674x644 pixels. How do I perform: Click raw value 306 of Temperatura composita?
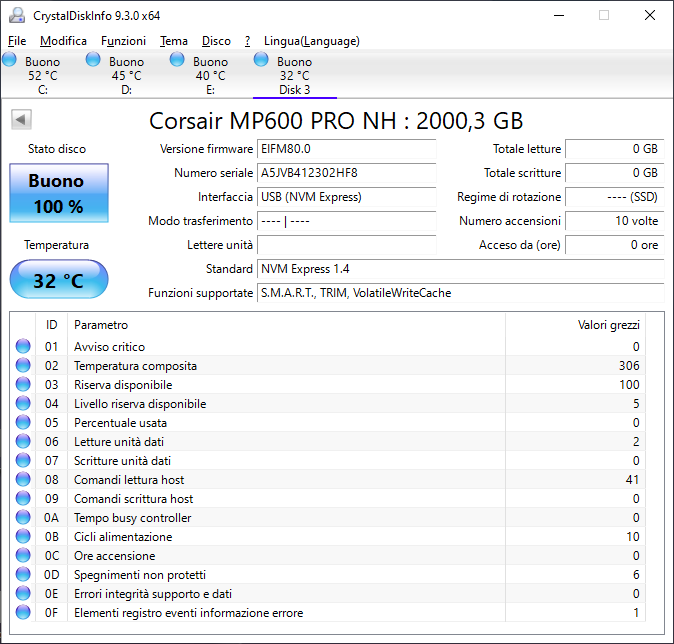[629, 366]
